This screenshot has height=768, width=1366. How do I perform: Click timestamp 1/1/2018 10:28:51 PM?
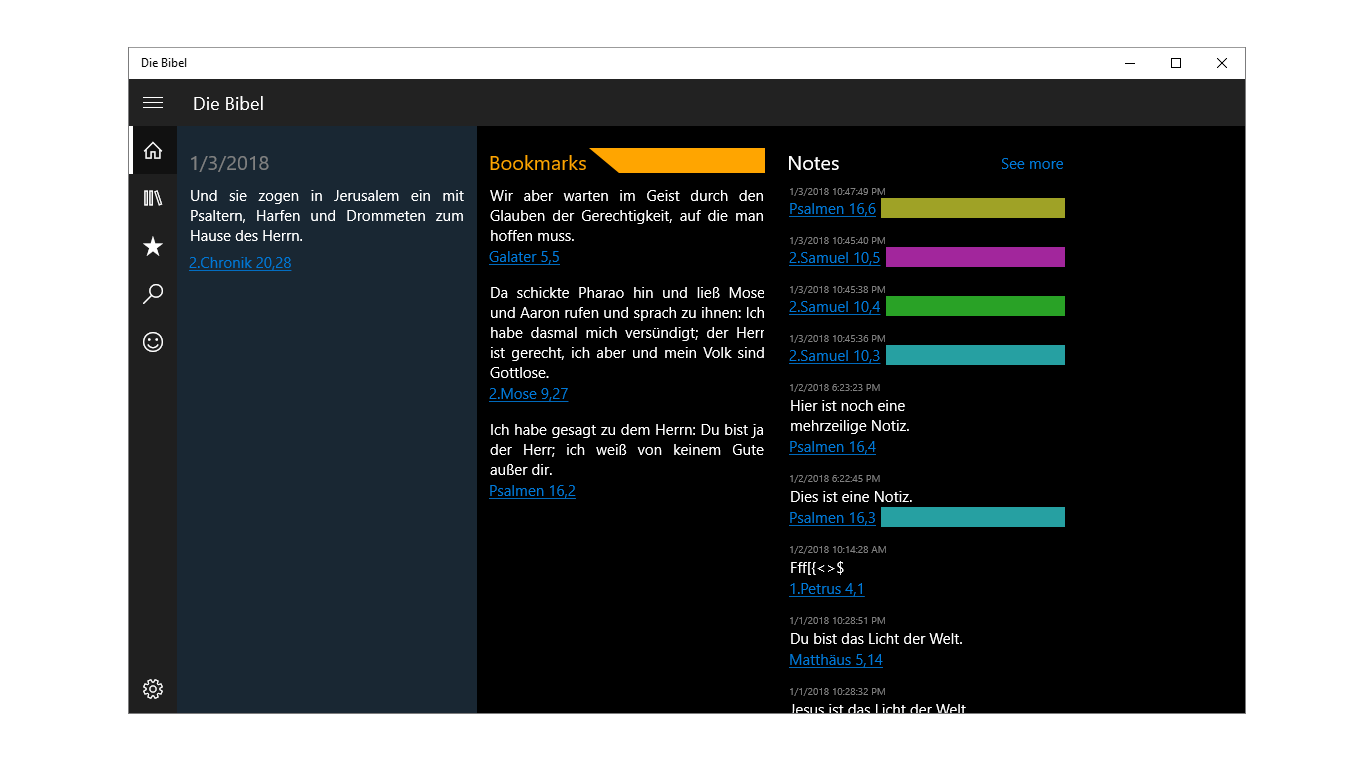click(x=837, y=620)
